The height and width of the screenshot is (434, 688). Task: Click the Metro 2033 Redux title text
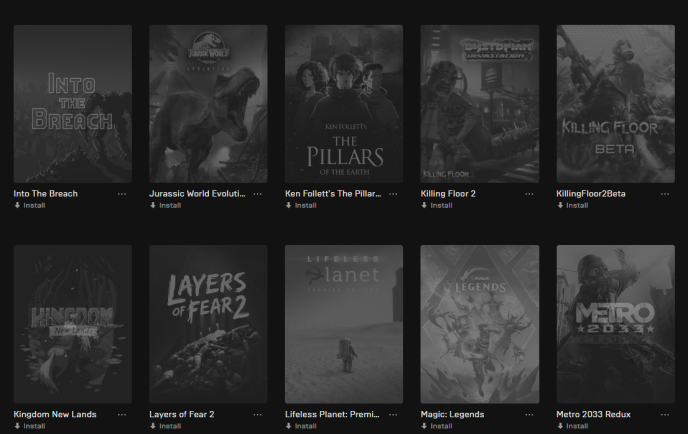pyautogui.click(x=593, y=414)
